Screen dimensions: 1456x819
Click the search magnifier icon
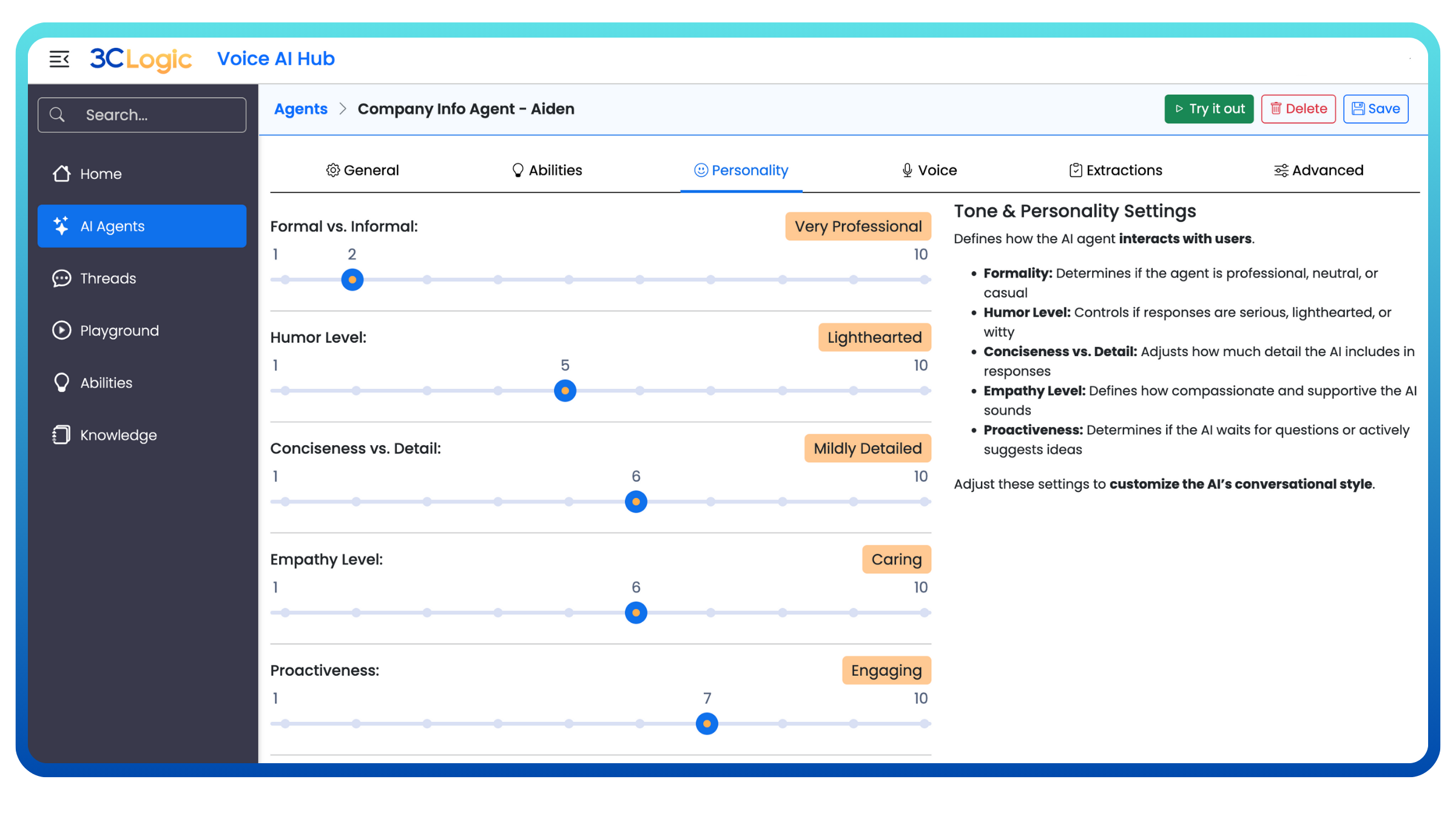[57, 115]
